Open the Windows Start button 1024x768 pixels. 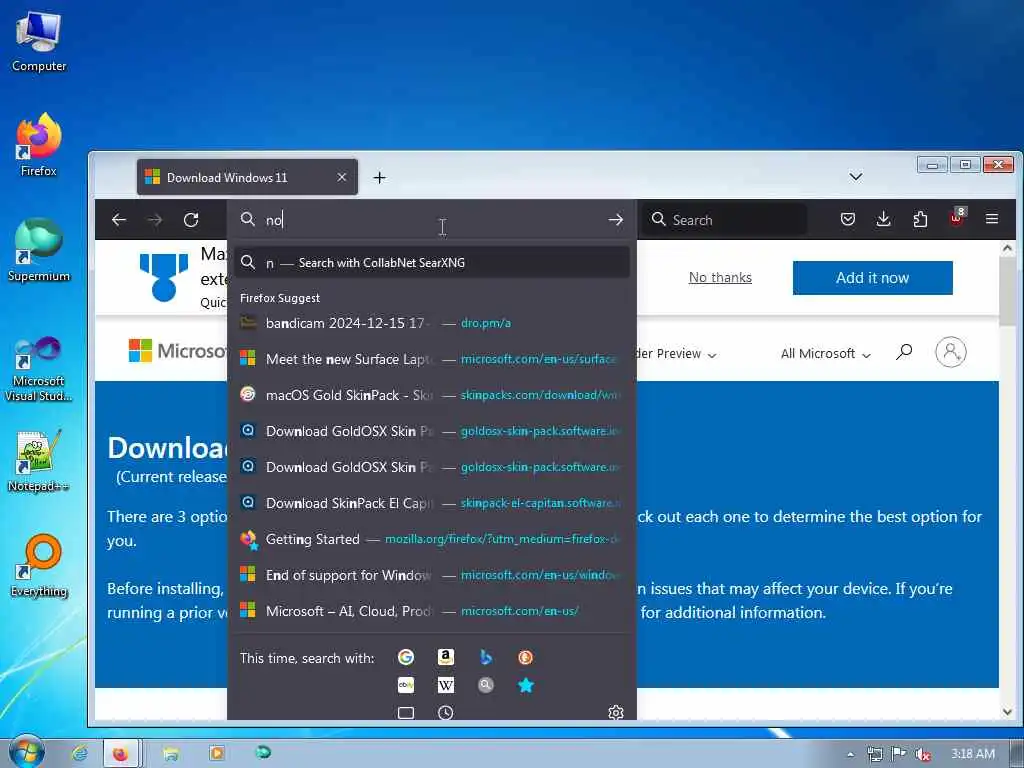point(27,751)
